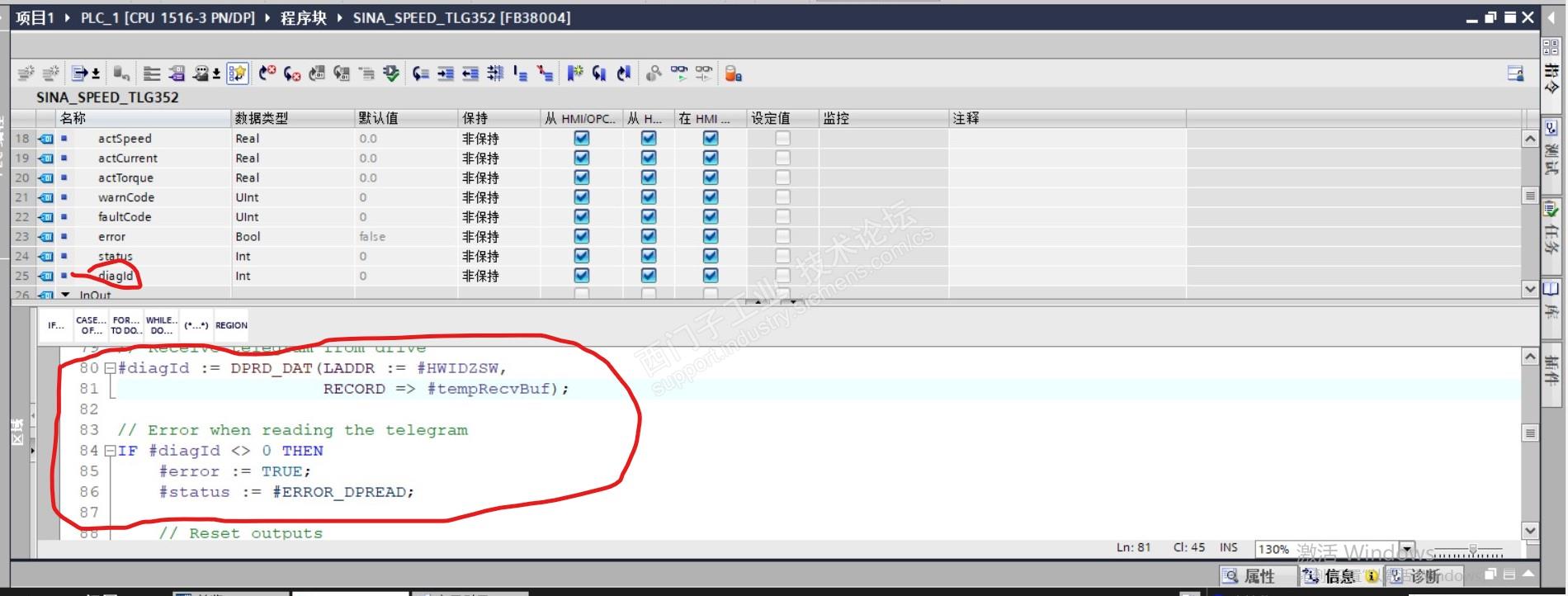Insert a CASE OF statement template
Image resolution: width=1568 pixels, height=596 pixels.
click(91, 325)
